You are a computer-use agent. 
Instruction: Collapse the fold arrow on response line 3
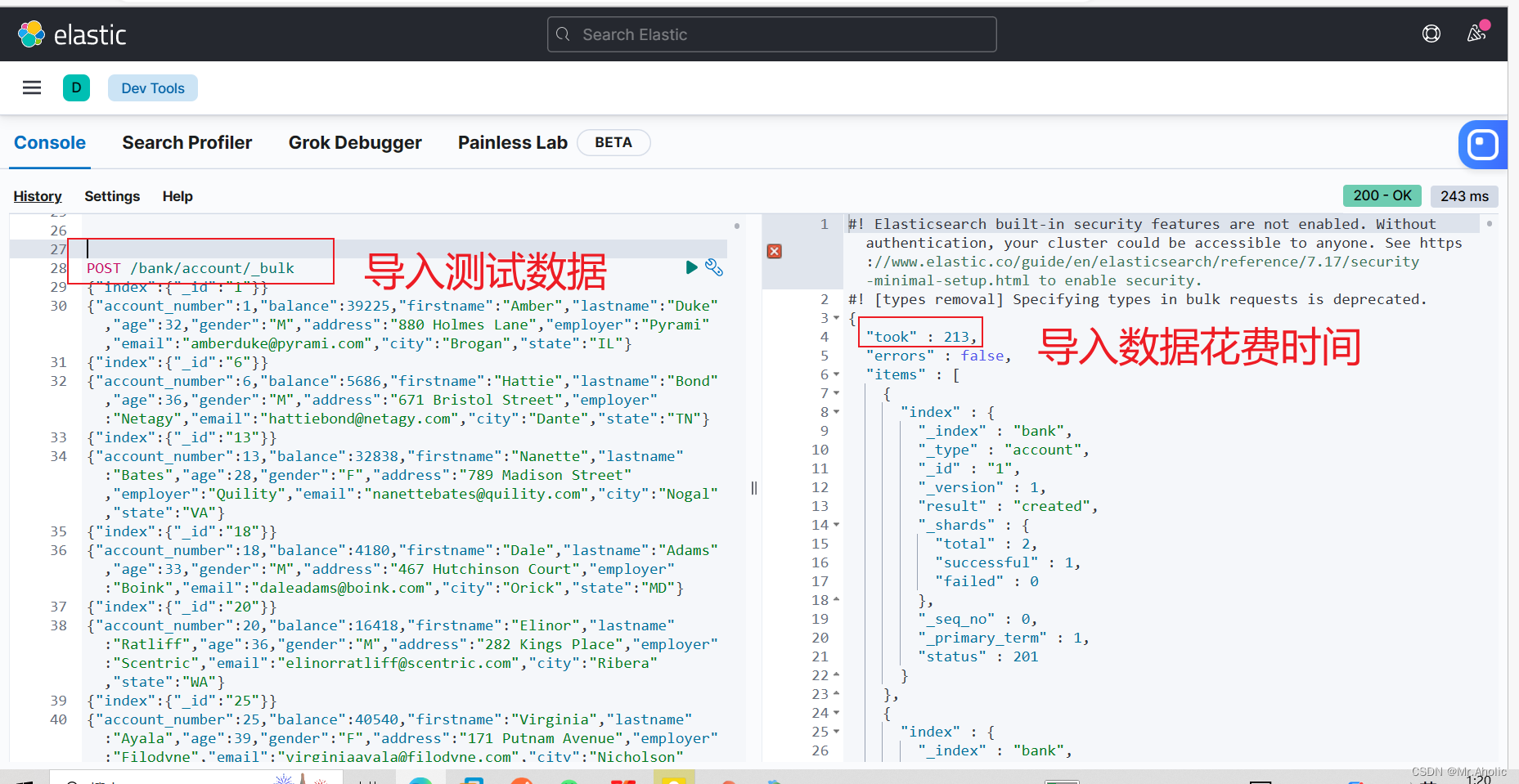[x=836, y=318]
